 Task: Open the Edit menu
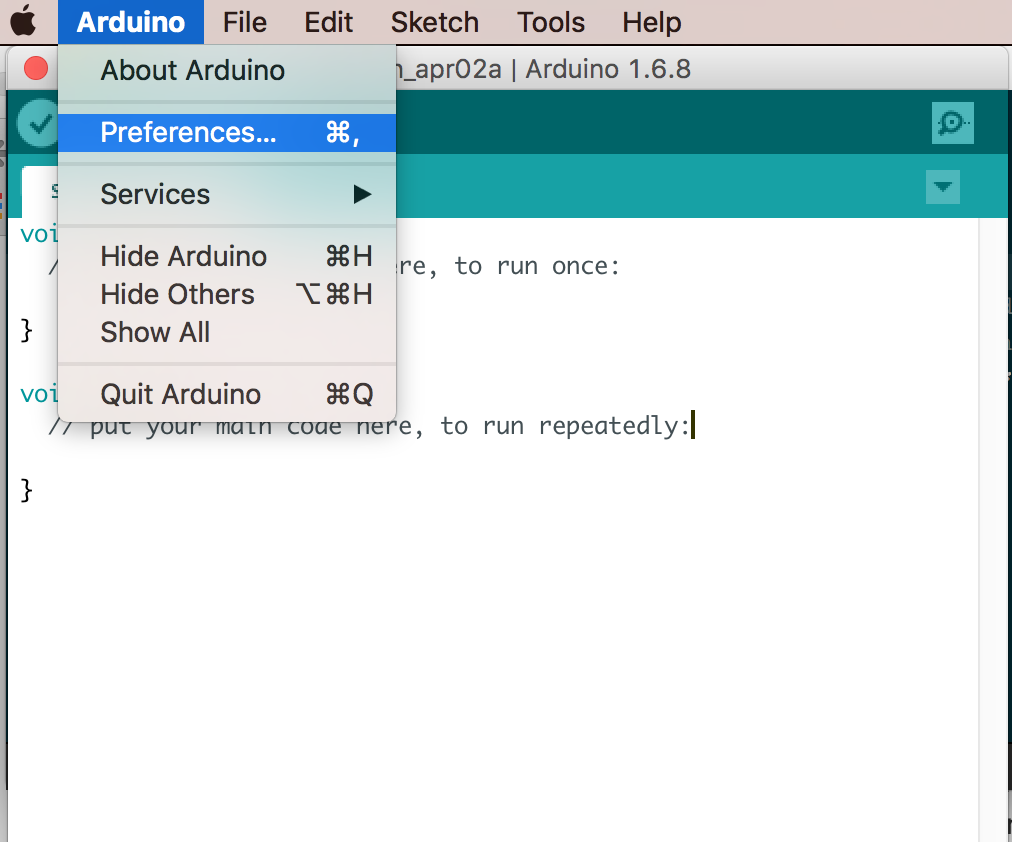pyautogui.click(x=329, y=22)
